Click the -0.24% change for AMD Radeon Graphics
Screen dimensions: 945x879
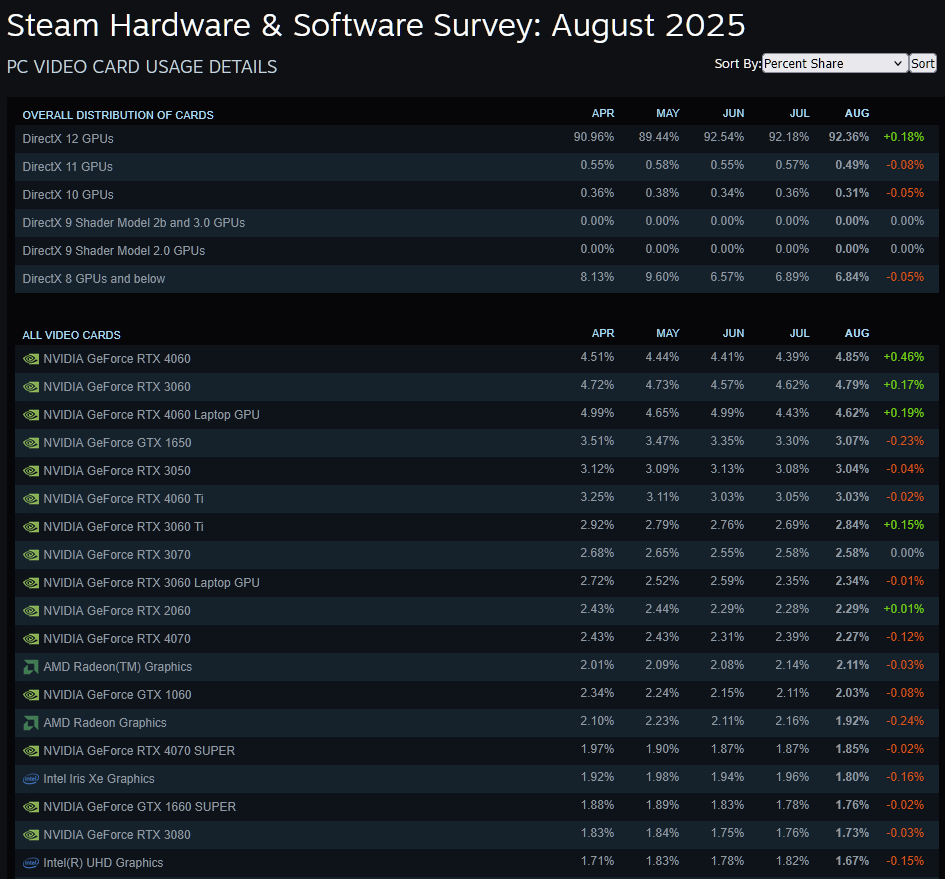(905, 721)
